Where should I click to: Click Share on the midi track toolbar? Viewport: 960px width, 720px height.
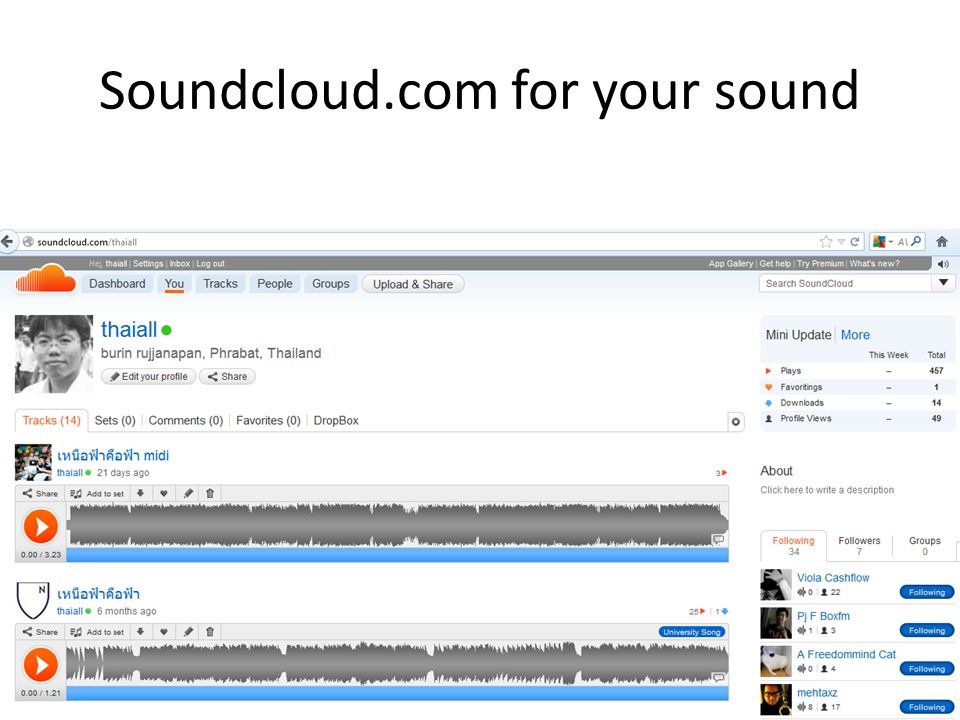click(x=40, y=493)
